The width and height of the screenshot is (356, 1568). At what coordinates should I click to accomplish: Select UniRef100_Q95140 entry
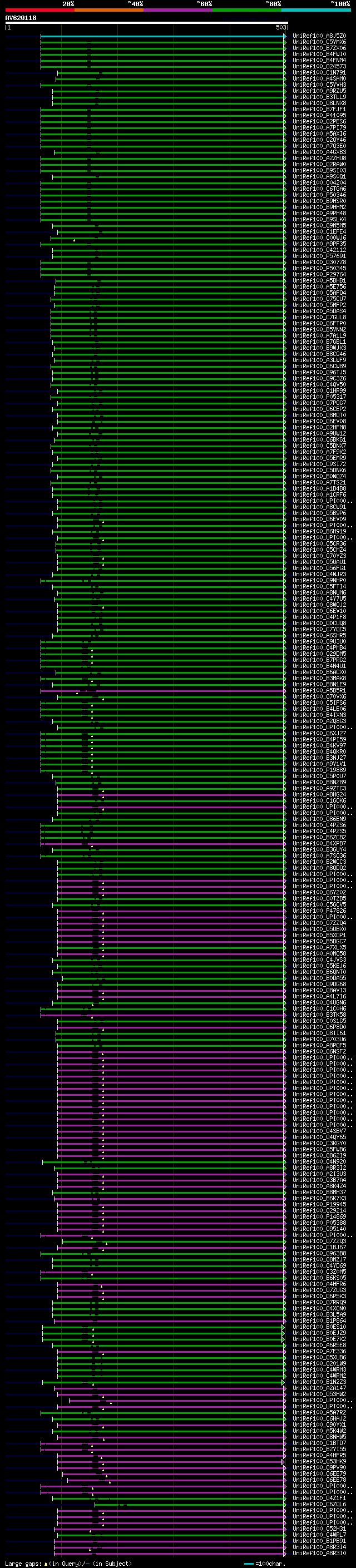319,1229
